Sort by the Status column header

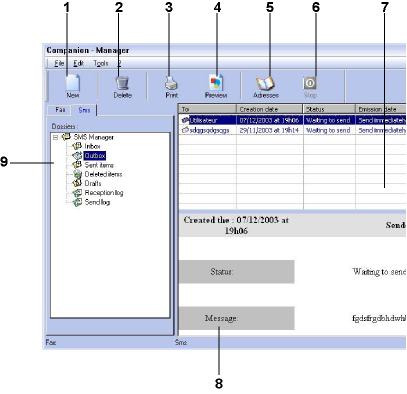click(x=329, y=109)
